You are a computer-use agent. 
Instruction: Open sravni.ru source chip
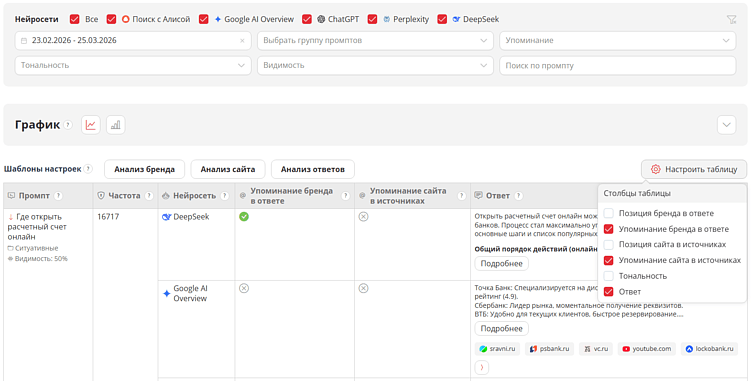pos(497,349)
